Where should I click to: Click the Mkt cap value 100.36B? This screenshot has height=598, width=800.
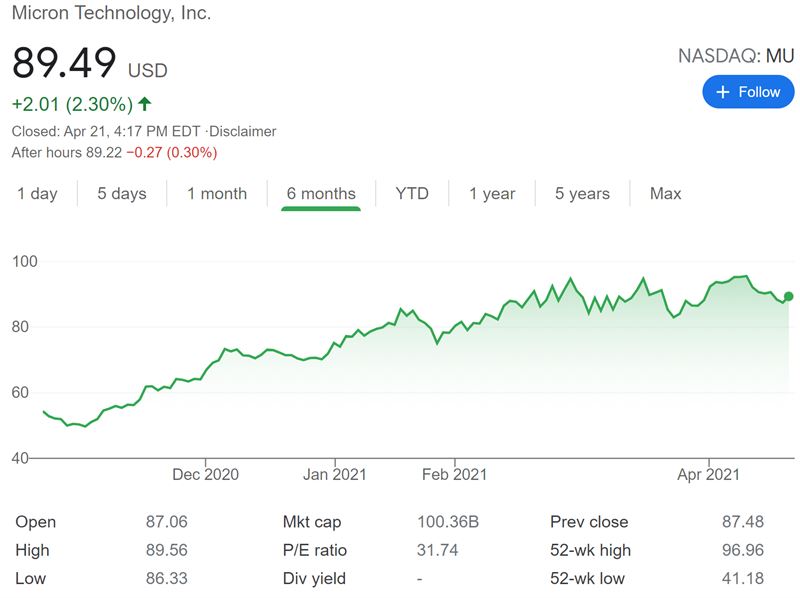[447, 522]
